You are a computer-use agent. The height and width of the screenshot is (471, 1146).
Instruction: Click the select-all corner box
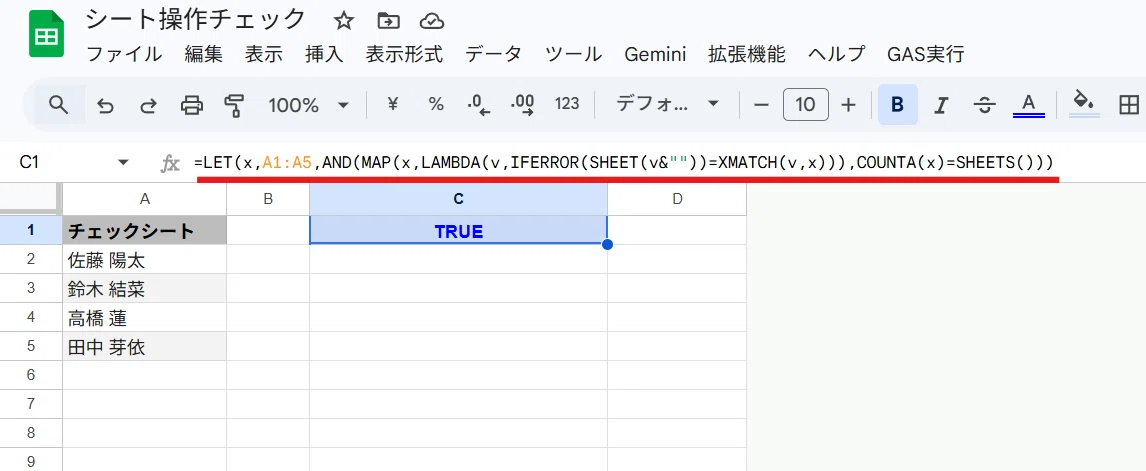31,198
